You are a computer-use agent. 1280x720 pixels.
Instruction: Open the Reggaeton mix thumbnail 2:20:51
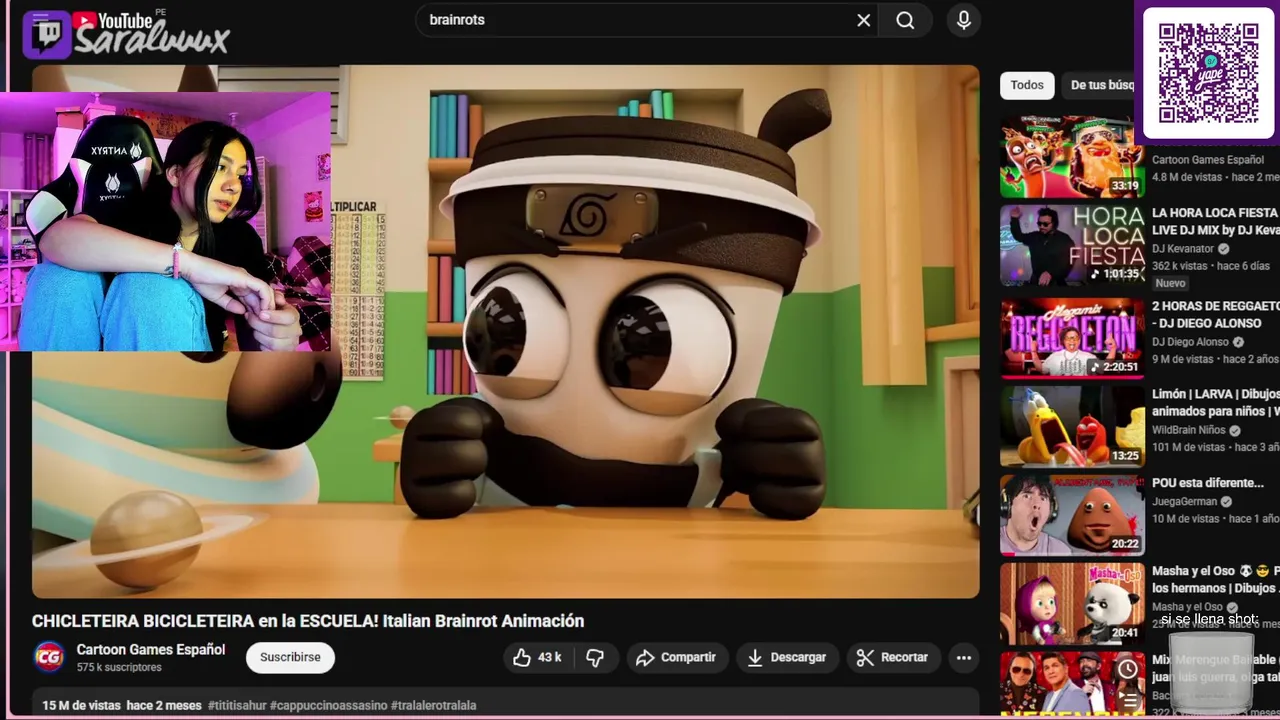[1072, 338]
